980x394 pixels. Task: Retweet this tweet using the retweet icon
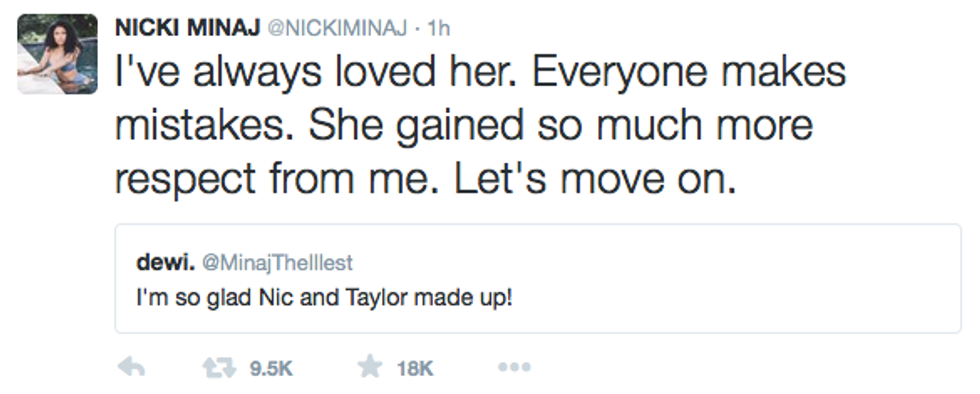pyautogui.click(x=219, y=368)
